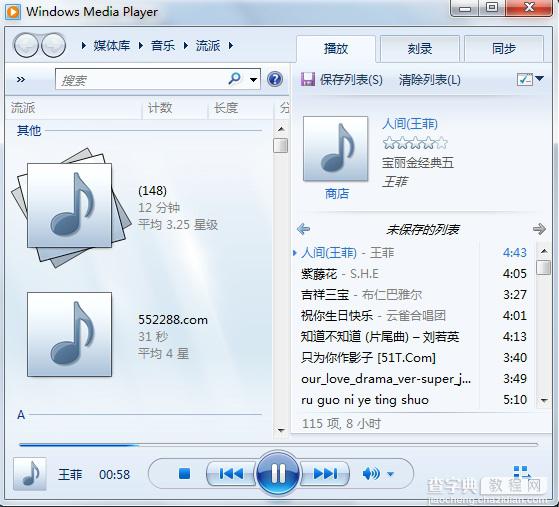Click the library vertical scrollbar thumb
Screen dimensions: 559x507
click(x=281, y=145)
